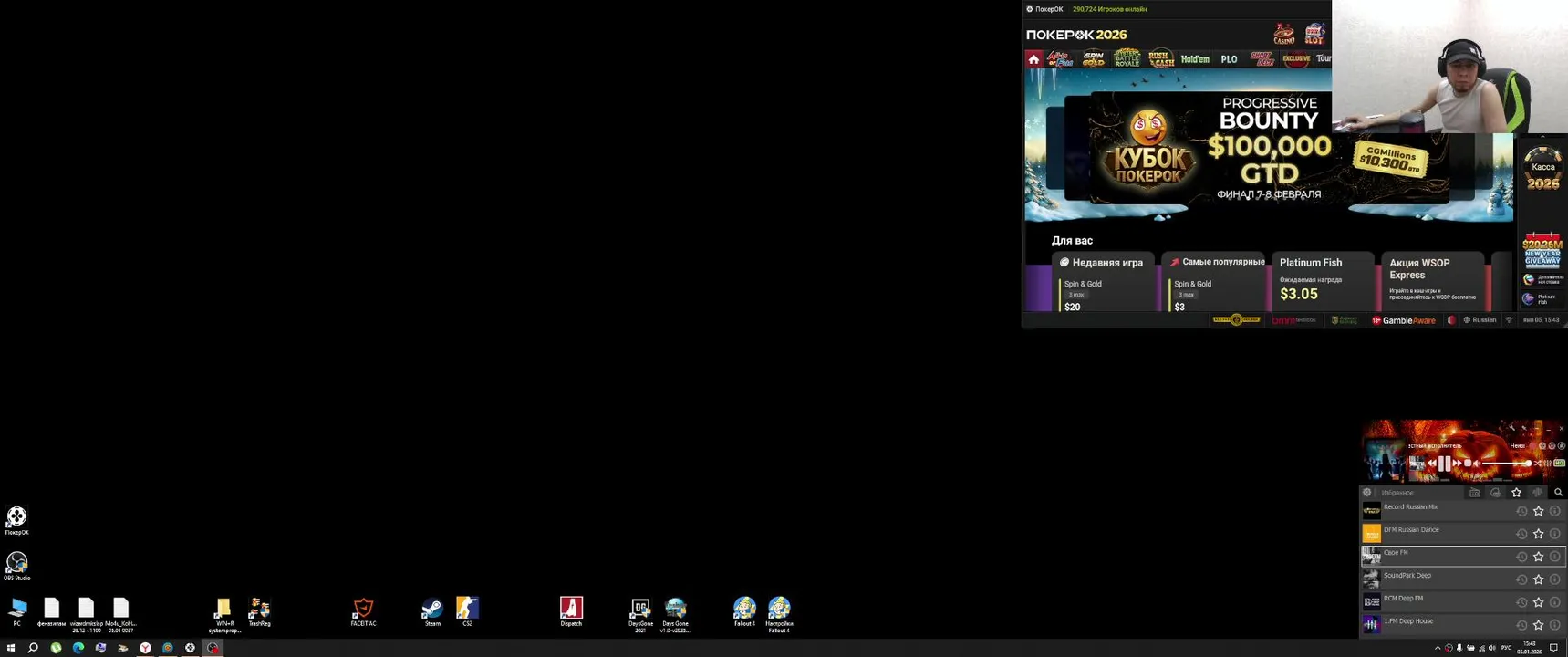Adjust the radio player volume slider
The height and width of the screenshot is (657, 1568).
point(1506,464)
